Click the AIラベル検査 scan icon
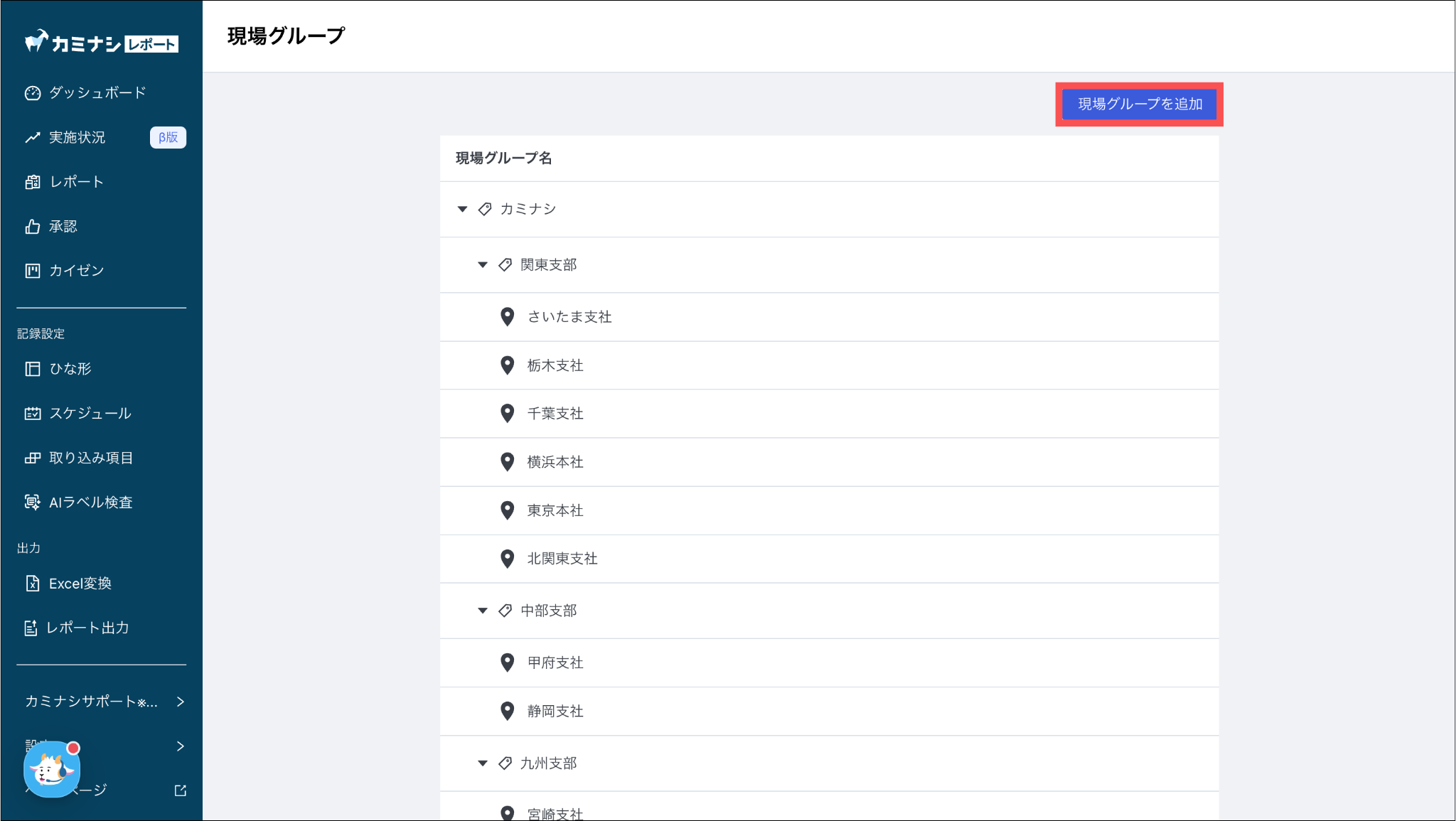This screenshot has width=1456, height=821. pyautogui.click(x=33, y=503)
